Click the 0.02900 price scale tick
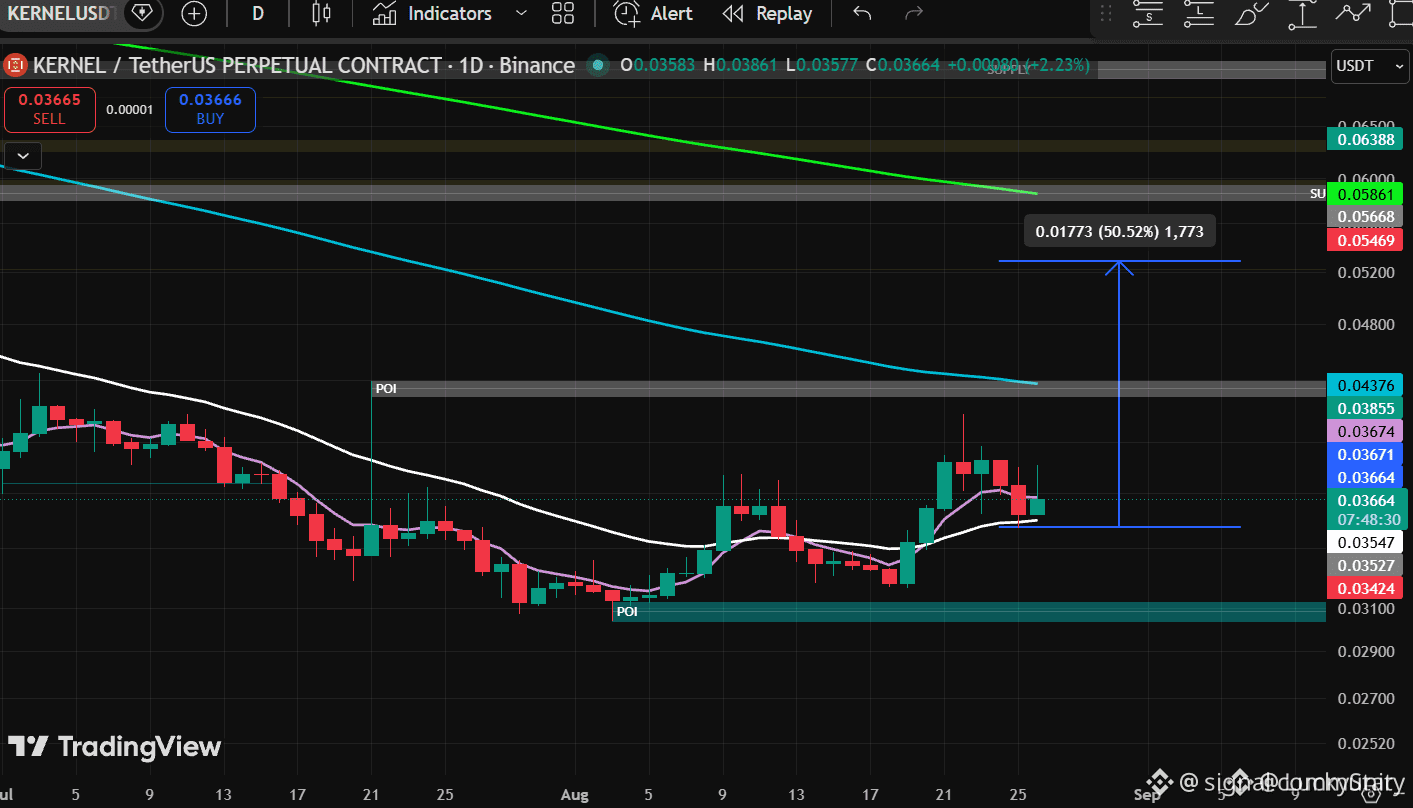1413x808 pixels. click(1365, 651)
